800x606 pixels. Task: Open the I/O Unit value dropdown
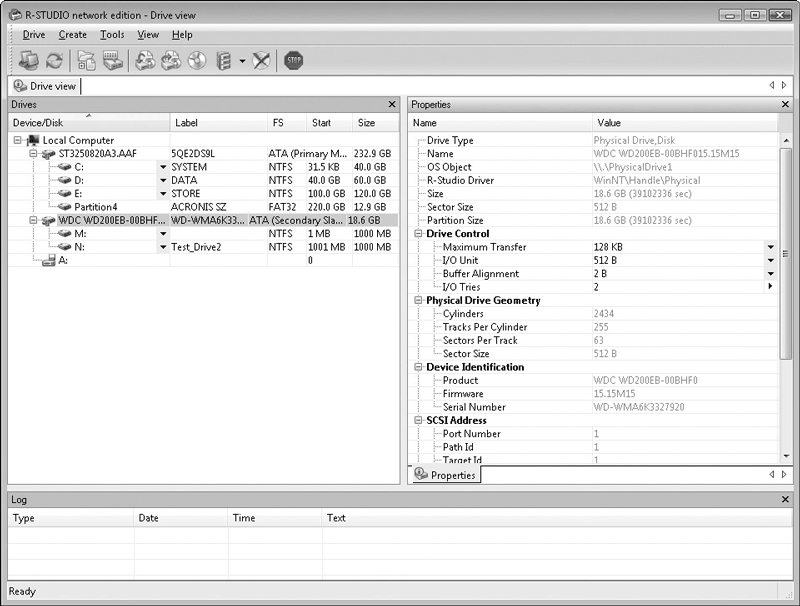[770, 260]
